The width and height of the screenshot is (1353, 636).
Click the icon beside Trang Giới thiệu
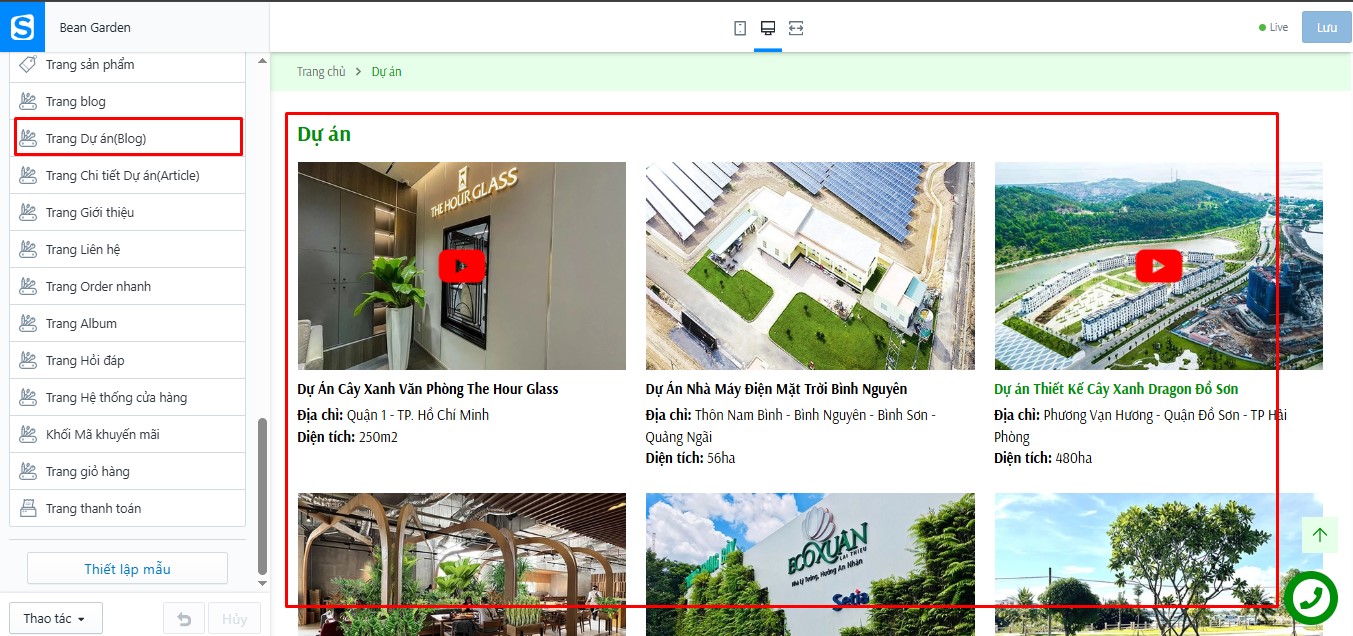pos(29,212)
